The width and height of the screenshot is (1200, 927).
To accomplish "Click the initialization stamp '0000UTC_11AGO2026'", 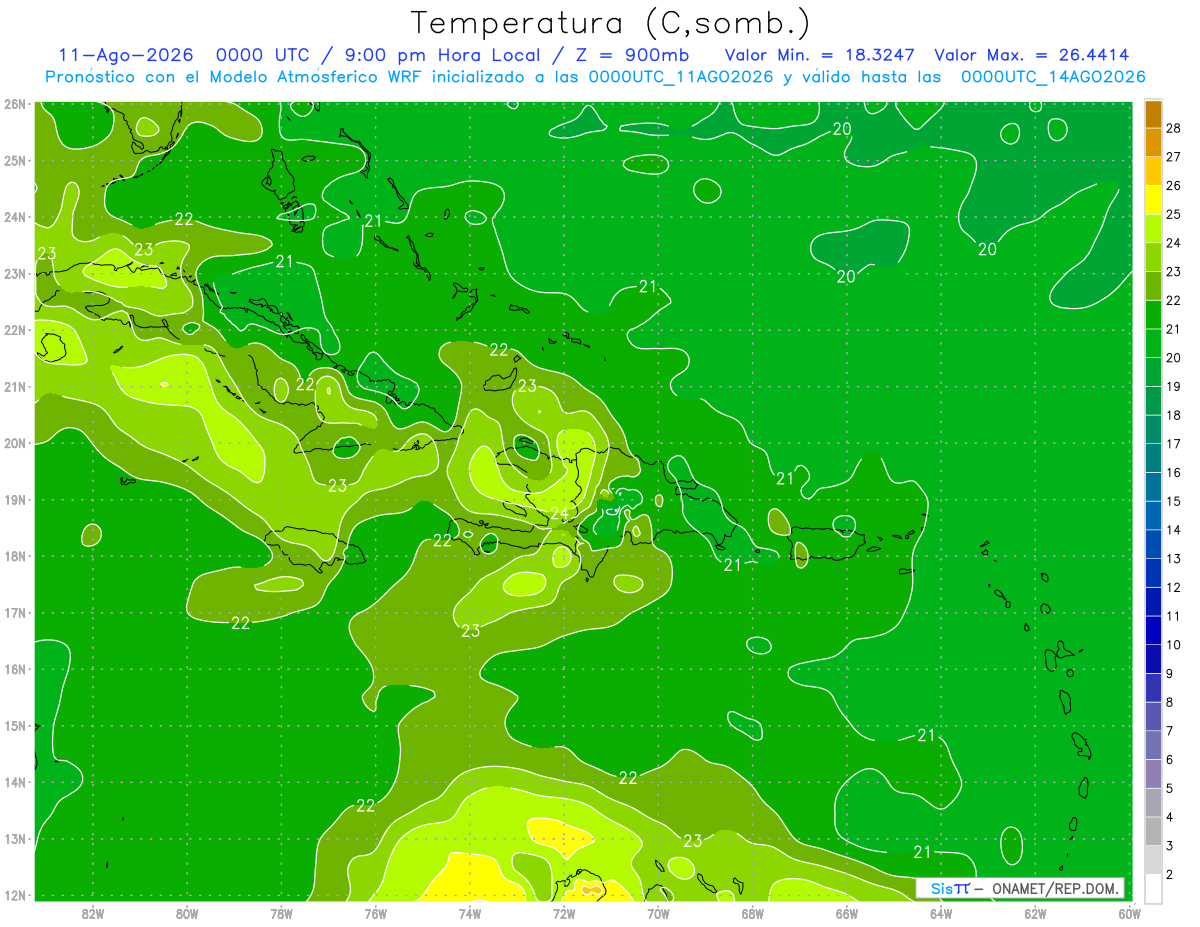I will [681, 77].
